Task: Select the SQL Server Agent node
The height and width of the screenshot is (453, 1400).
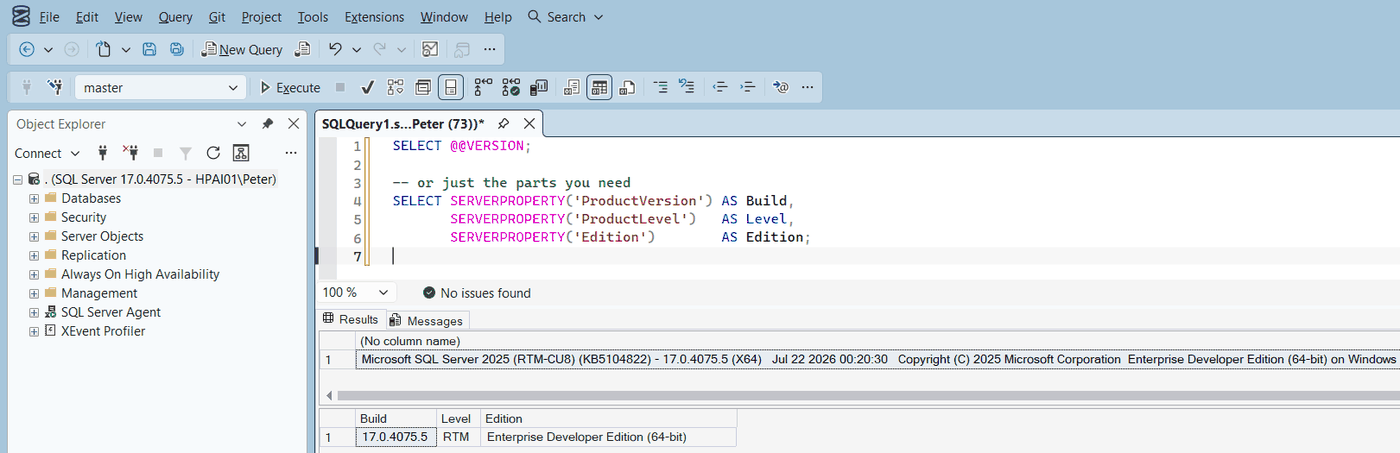Action: point(110,312)
